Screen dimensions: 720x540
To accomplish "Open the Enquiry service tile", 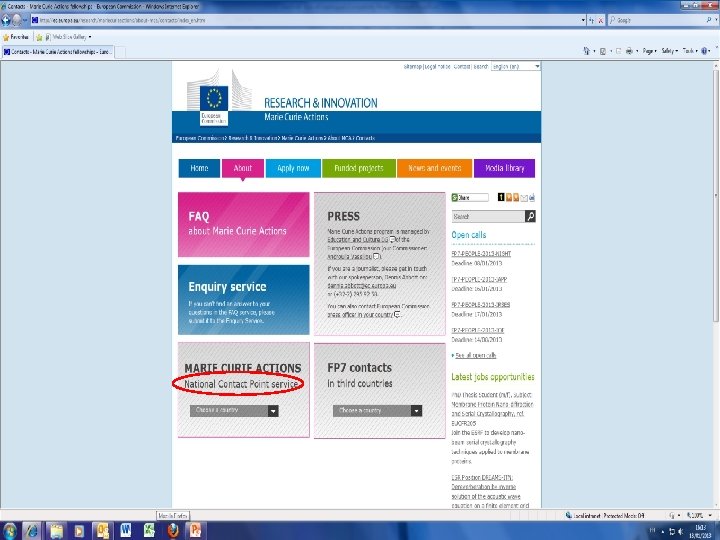I will point(244,300).
